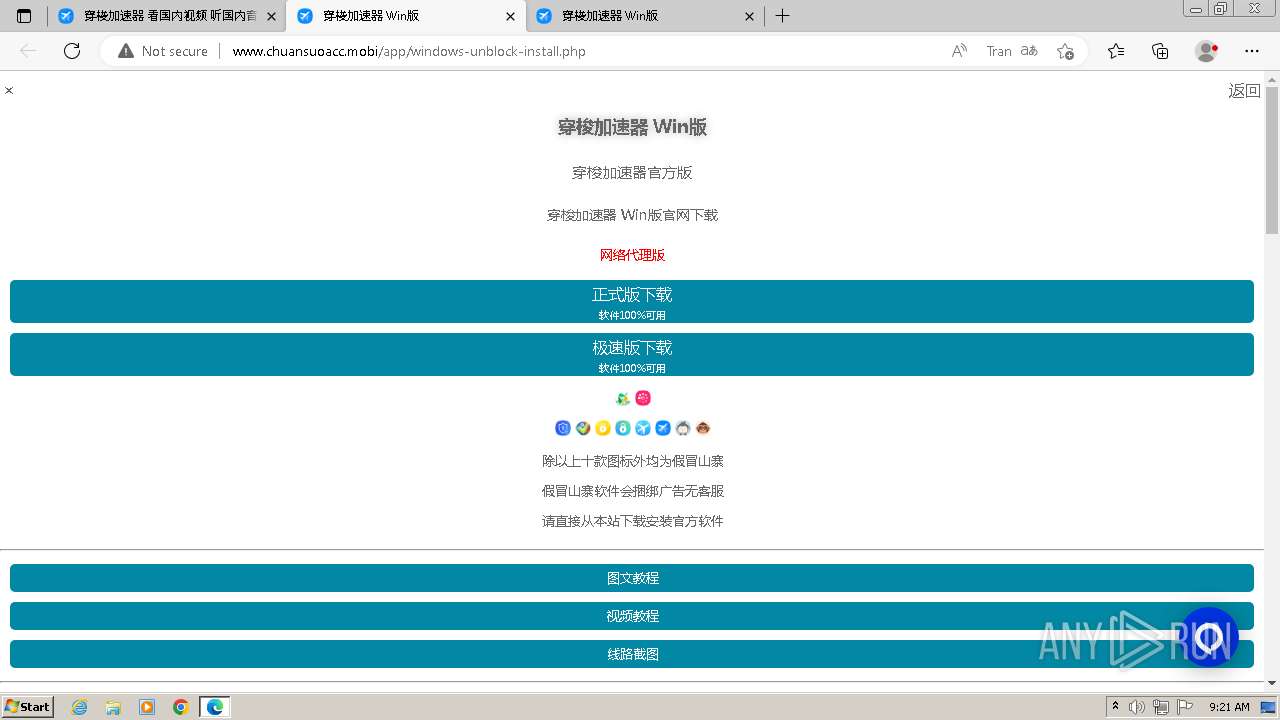The image size is (1280, 720).
Task: Click the text 假冒山寨软件会捆绑广告无客服
Action: coord(632,491)
